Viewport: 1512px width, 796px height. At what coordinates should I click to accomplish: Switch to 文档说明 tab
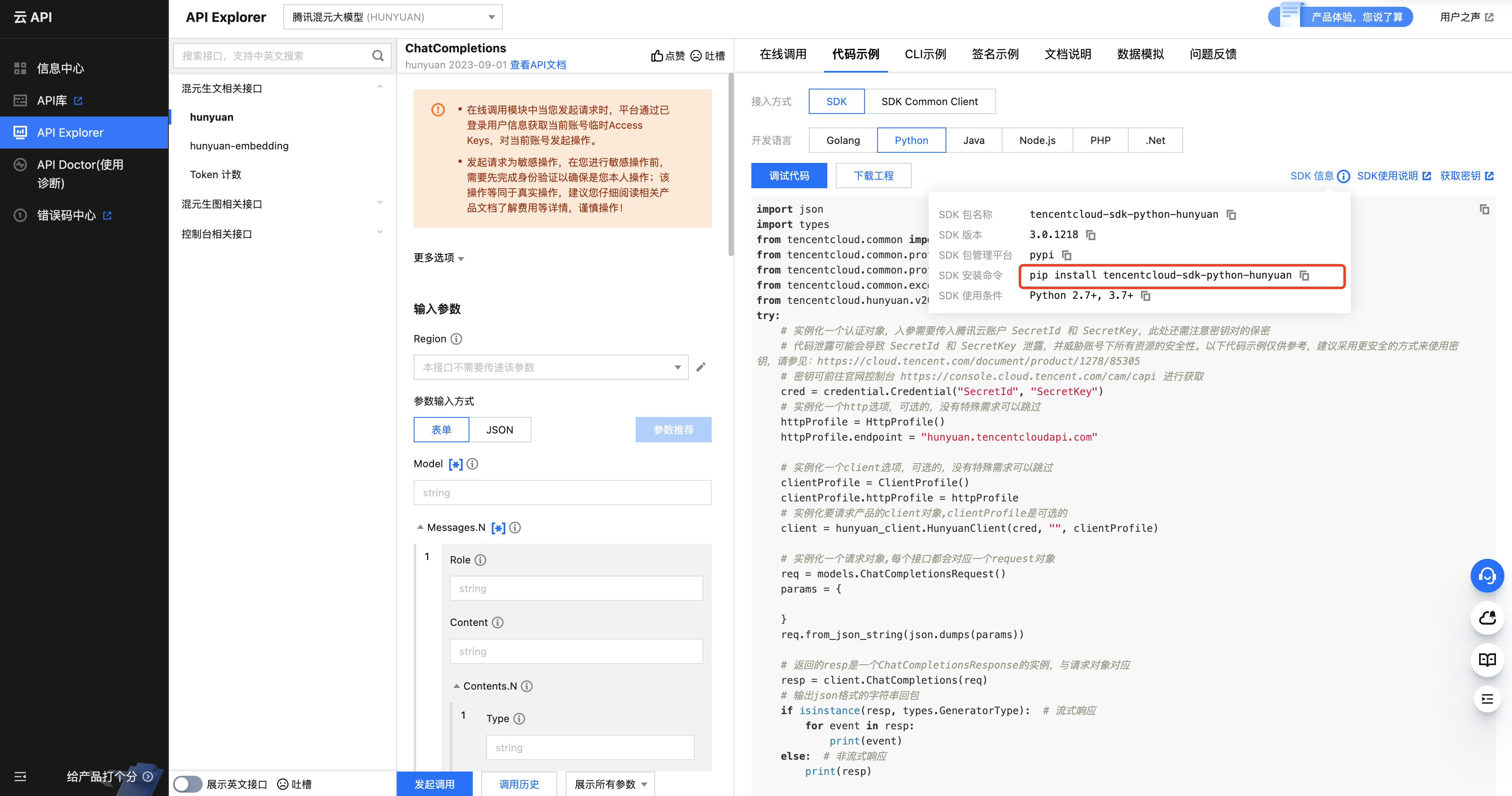(1068, 54)
